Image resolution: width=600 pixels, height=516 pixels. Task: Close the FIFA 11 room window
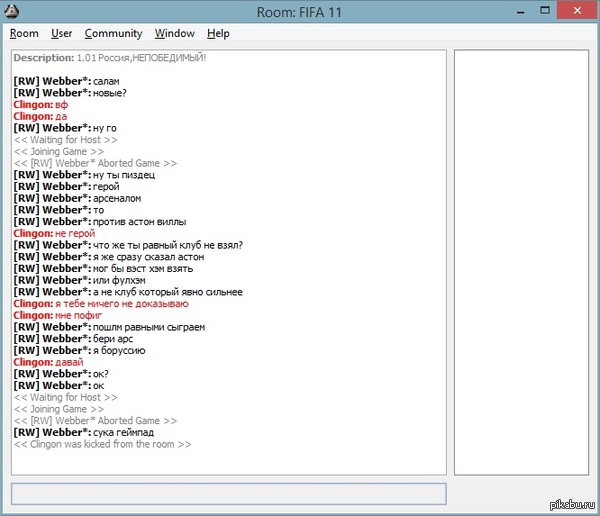(577, 11)
